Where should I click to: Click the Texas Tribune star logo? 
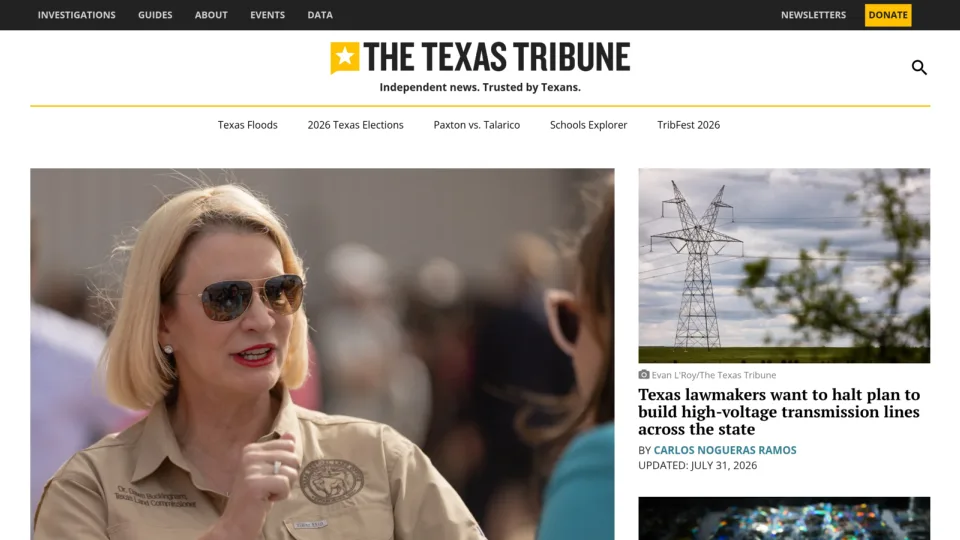coord(345,58)
